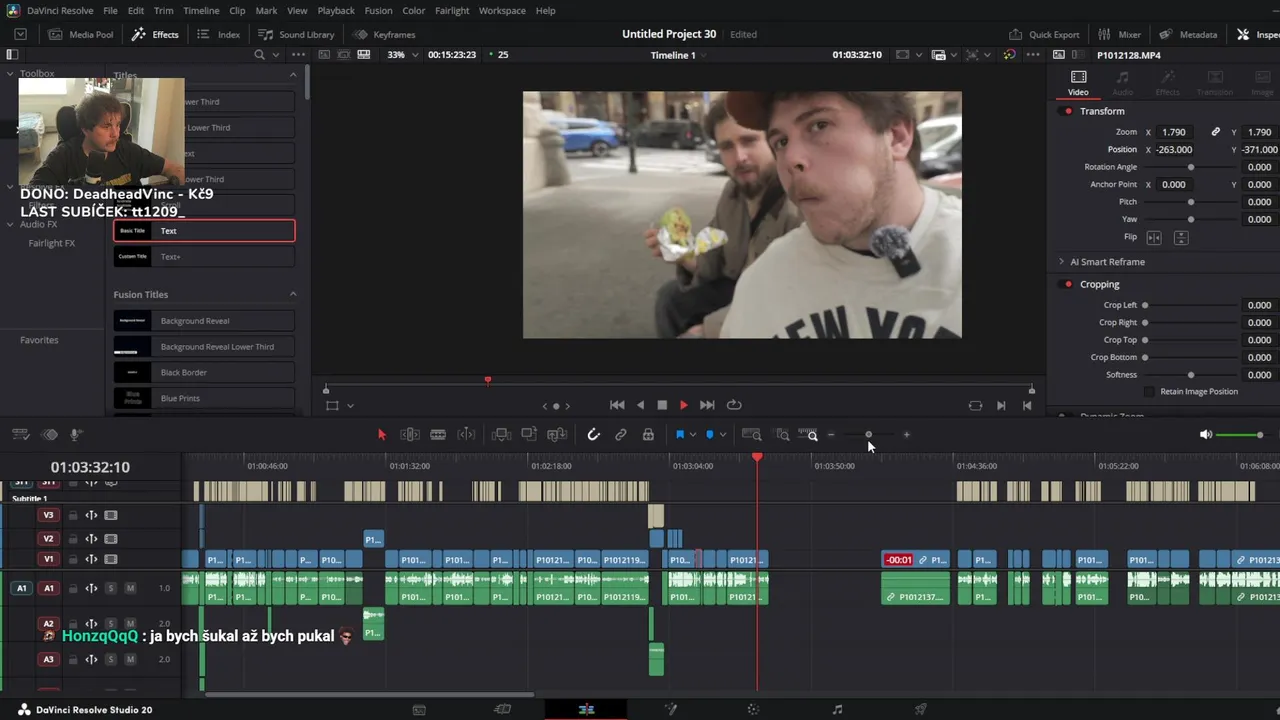Click the timeline zoom slider handle
This screenshot has width=1280, height=720.
click(x=868, y=435)
